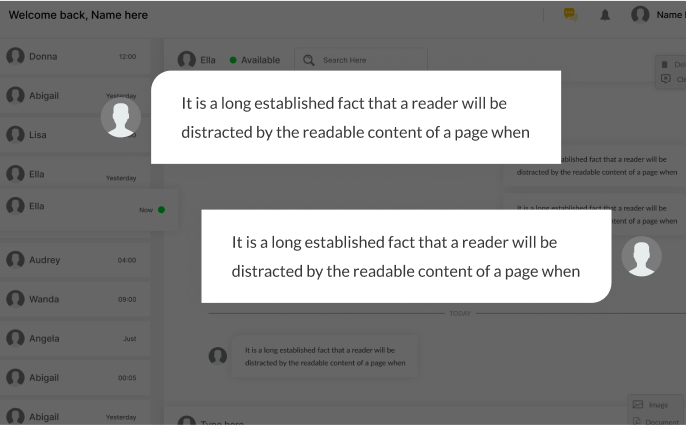The height and width of the screenshot is (426, 686).
Task: Open the Lisa conversation
Action: click(x=75, y=135)
